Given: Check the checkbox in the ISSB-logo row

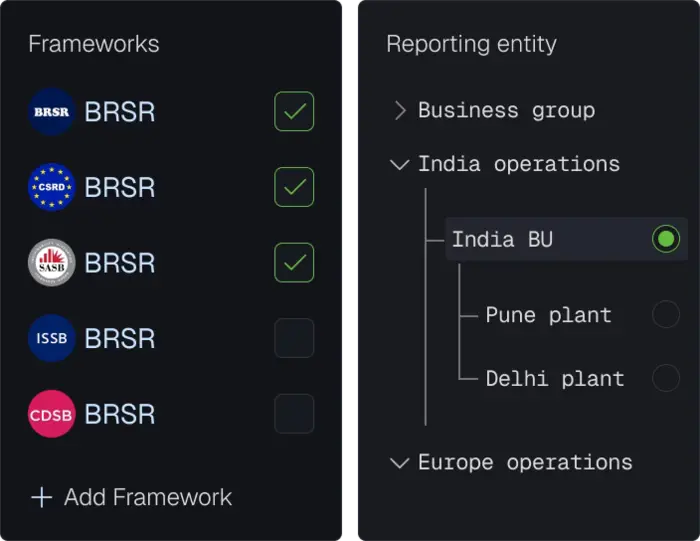Looking at the screenshot, I should [294, 338].
